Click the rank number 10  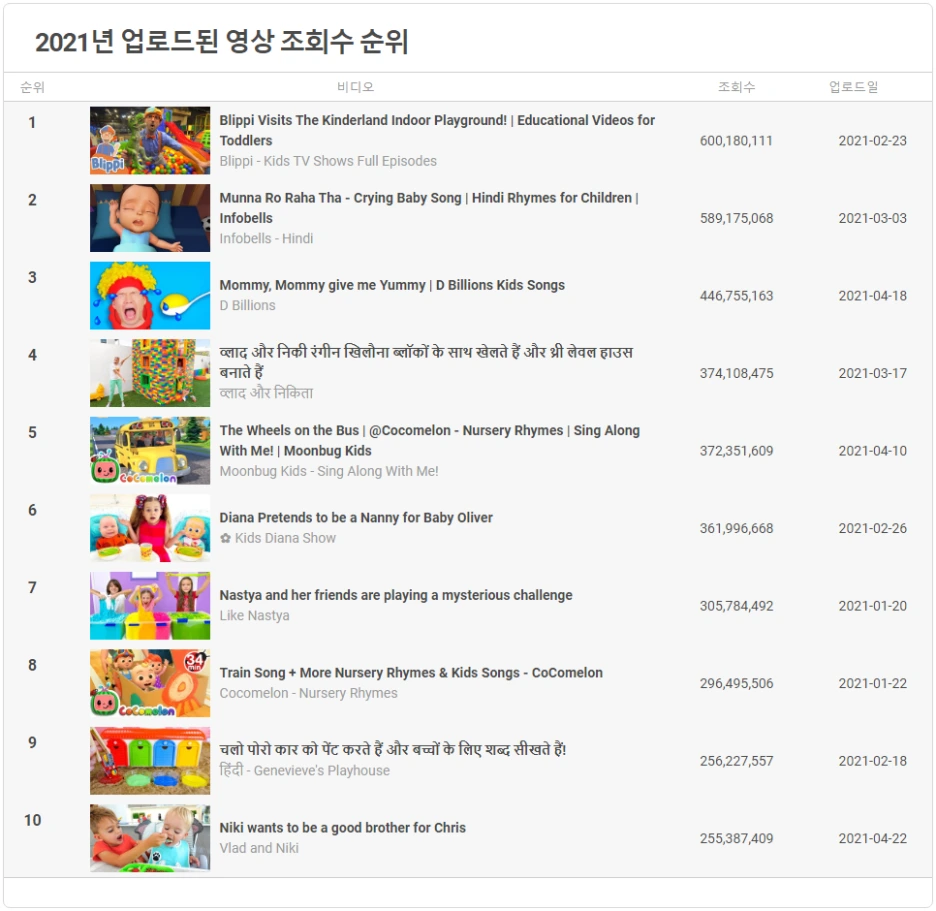32,821
